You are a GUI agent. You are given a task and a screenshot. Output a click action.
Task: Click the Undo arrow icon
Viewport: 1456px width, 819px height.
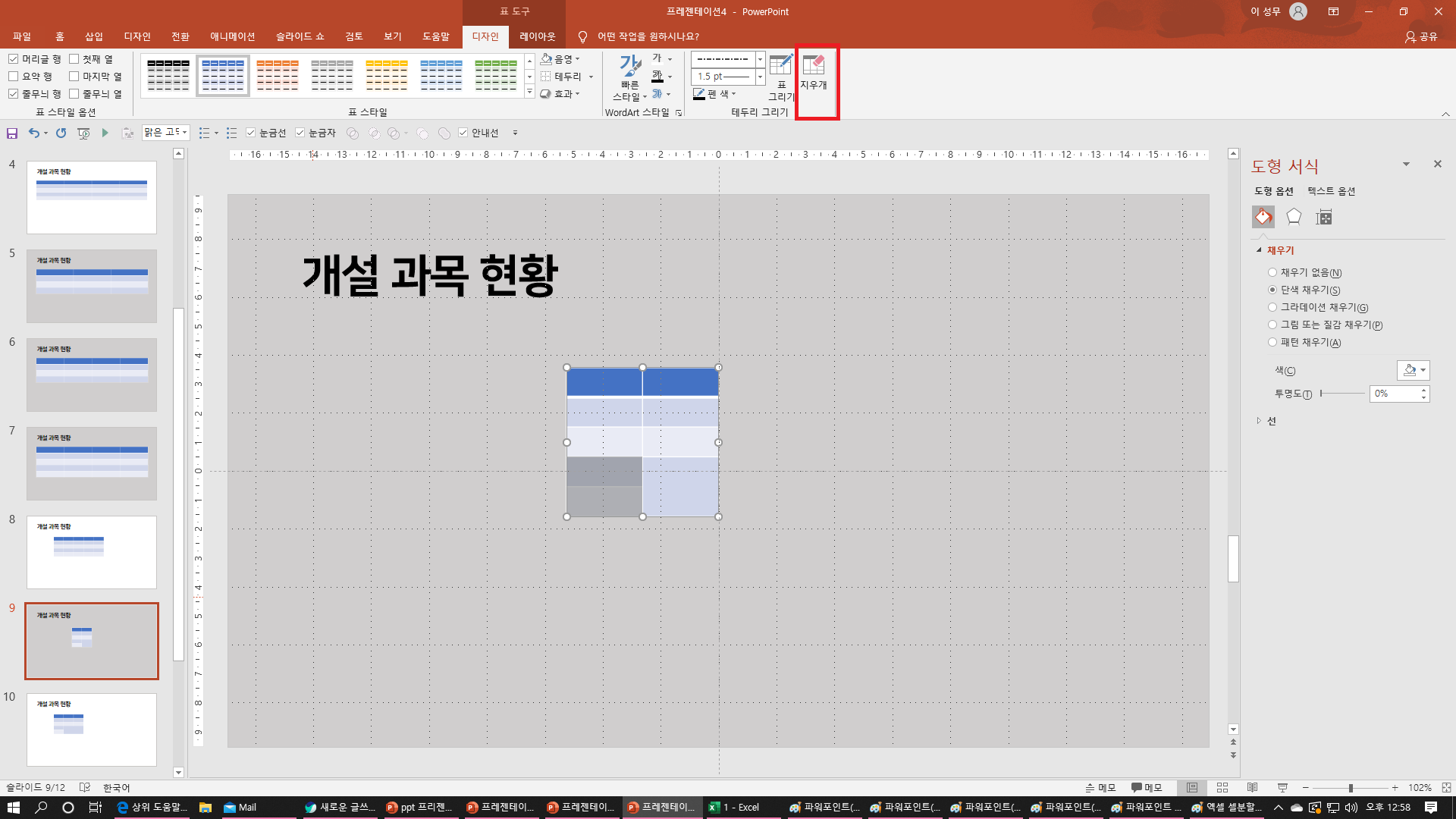pyautogui.click(x=33, y=133)
